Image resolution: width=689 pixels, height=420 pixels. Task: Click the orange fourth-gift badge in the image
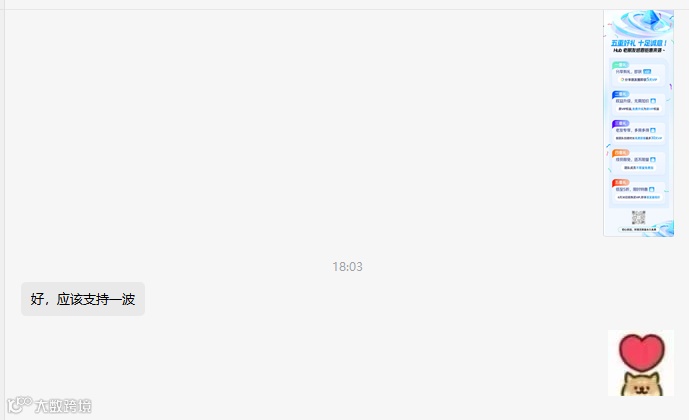pos(620,153)
